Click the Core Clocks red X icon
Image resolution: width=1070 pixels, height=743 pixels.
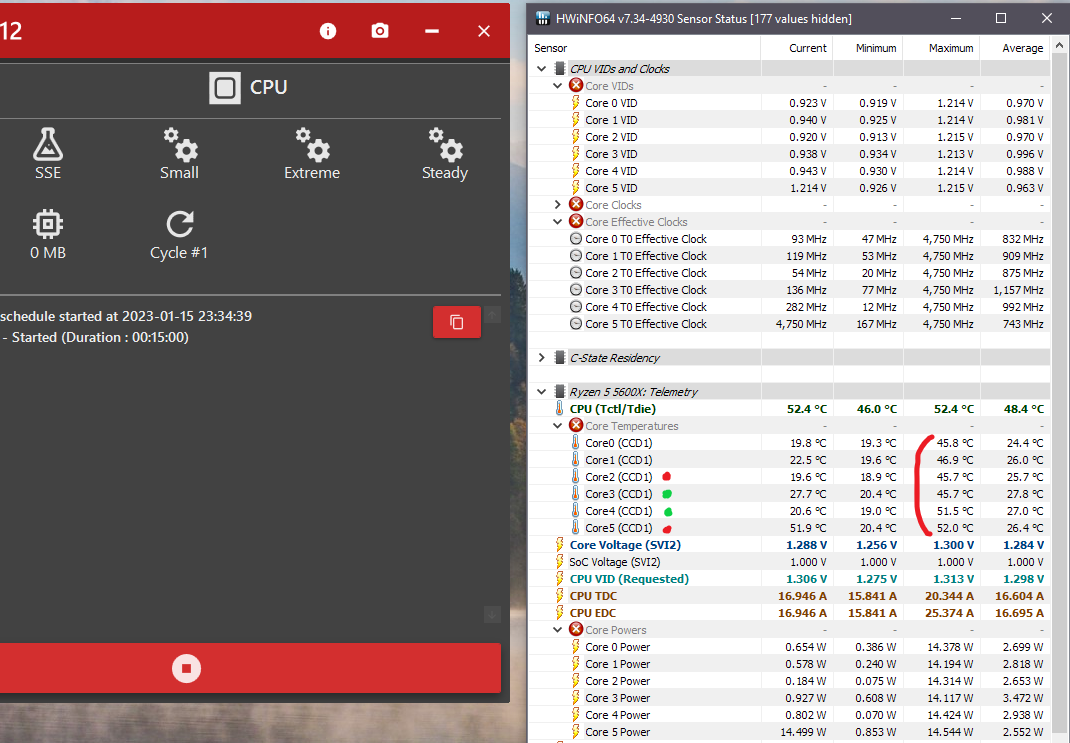pyautogui.click(x=576, y=204)
